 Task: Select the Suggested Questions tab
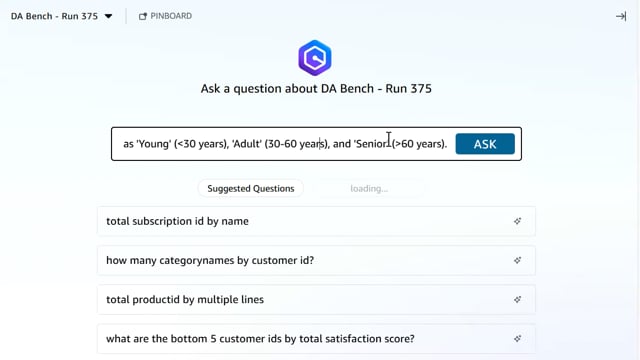(251, 189)
